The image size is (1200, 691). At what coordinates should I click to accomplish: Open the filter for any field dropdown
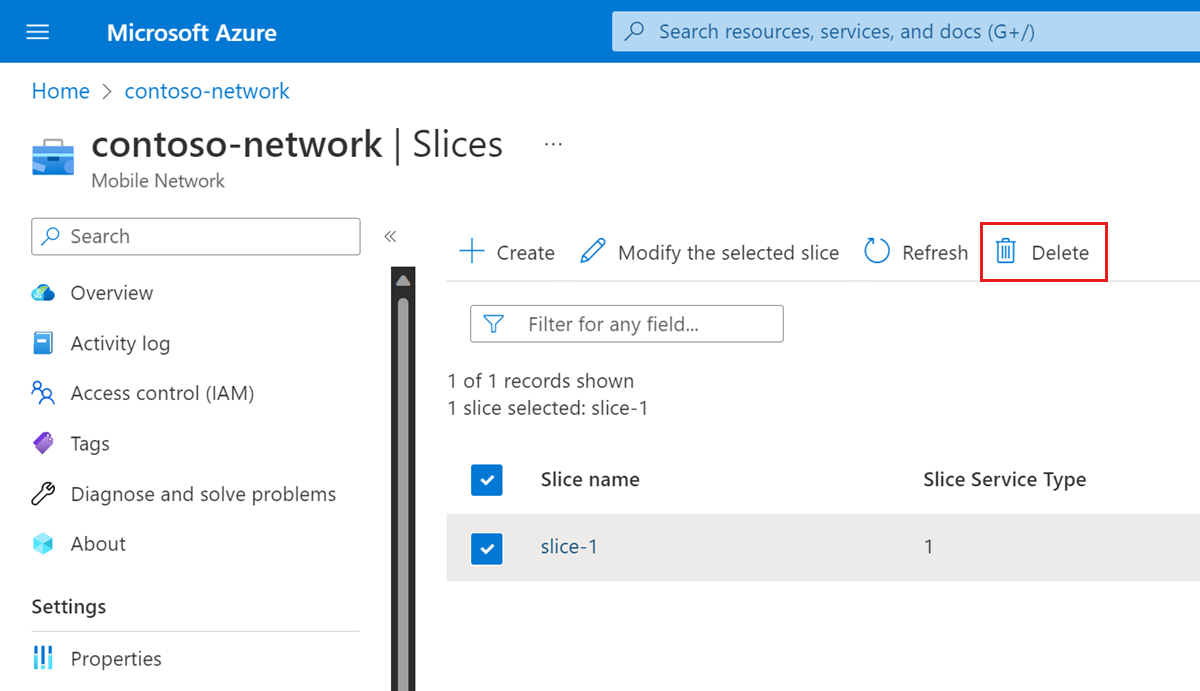626,323
